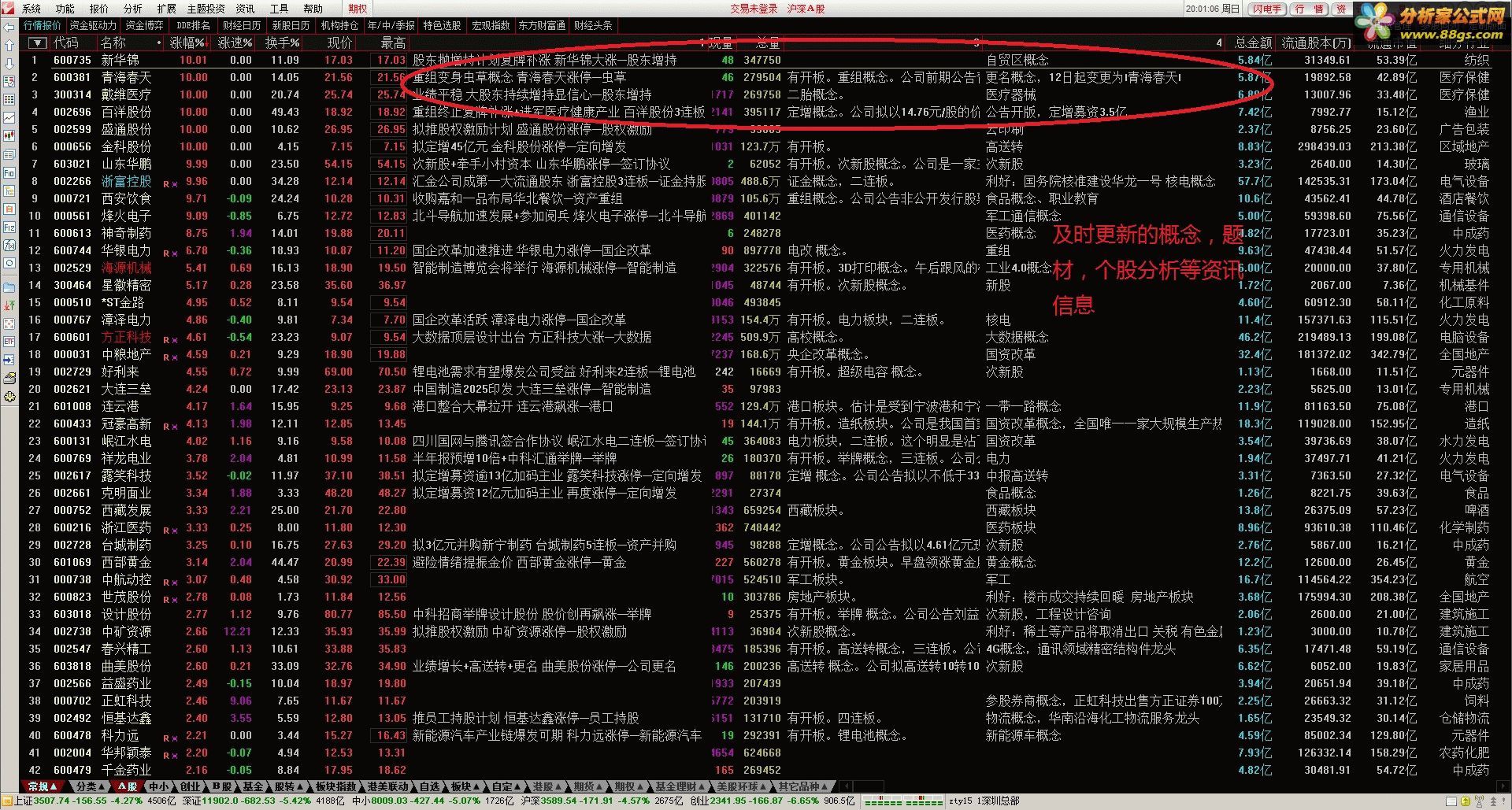This screenshot has width=1512, height=810.
Task: Click the down arrow icon in left sidebar
Action: tap(9, 63)
